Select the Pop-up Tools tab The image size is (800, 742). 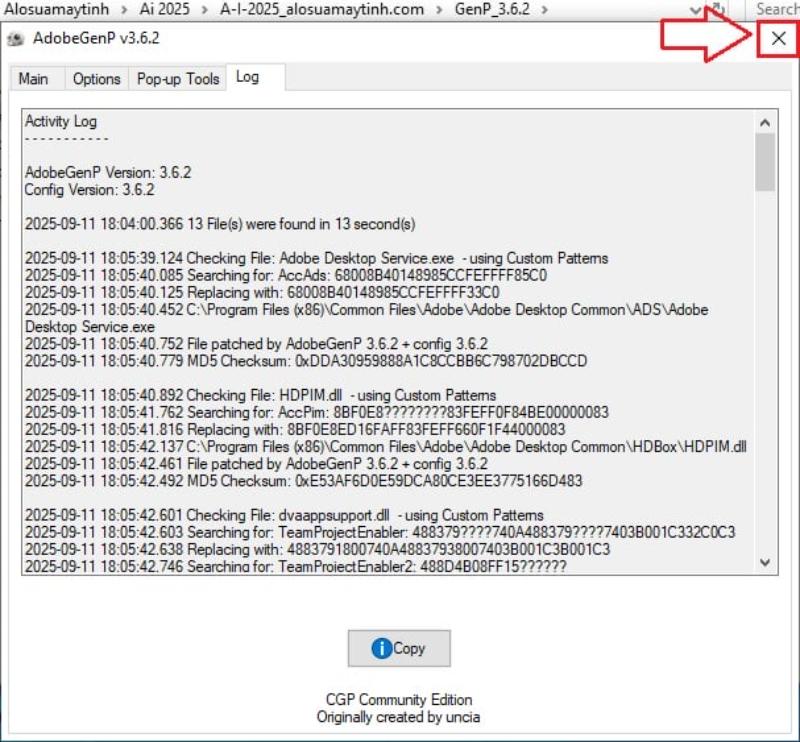178,79
